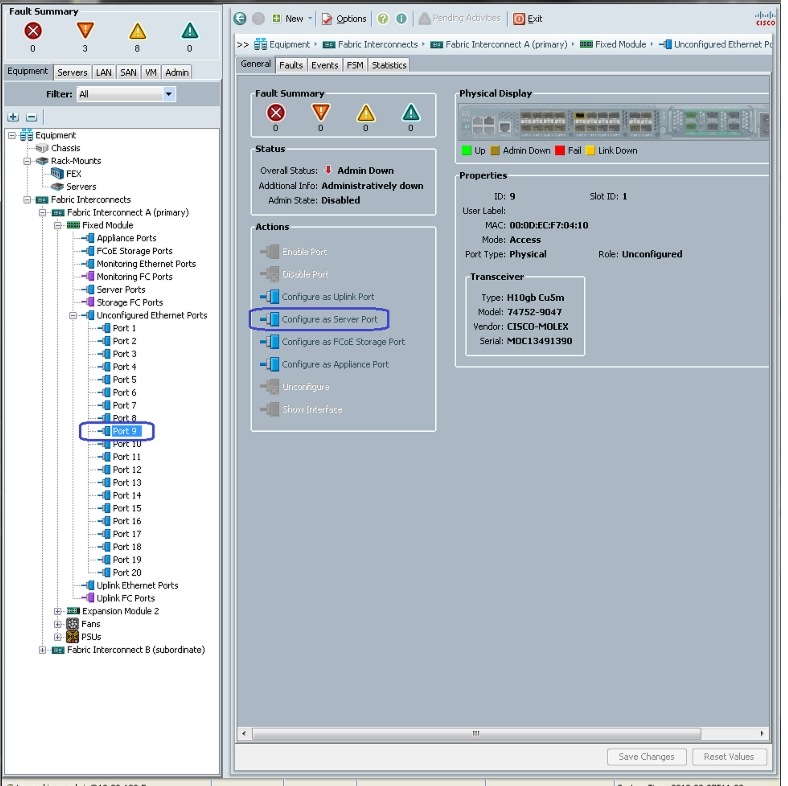Select FEX under Rack-Mounts
Screen dimensions: 788x786
tap(73, 174)
